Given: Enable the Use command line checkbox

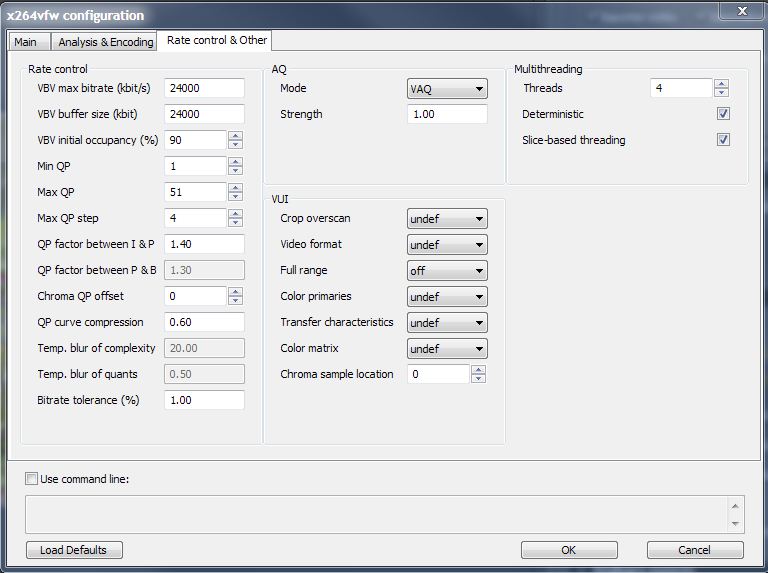Looking at the screenshot, I should click(31, 478).
